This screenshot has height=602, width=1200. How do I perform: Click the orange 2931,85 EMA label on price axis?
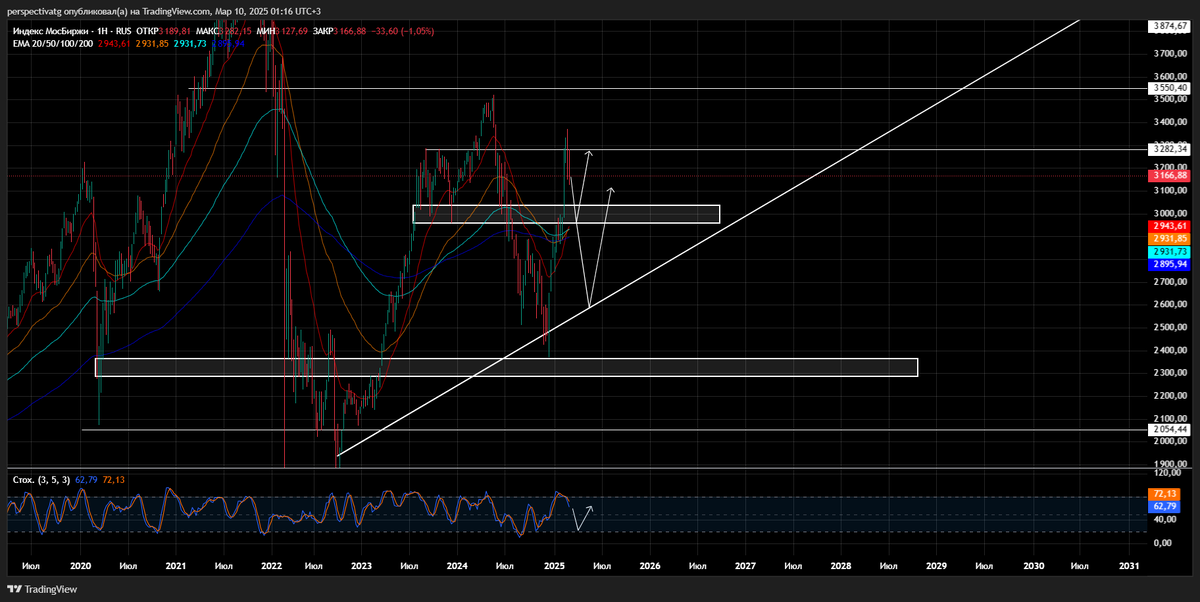click(x=1168, y=239)
